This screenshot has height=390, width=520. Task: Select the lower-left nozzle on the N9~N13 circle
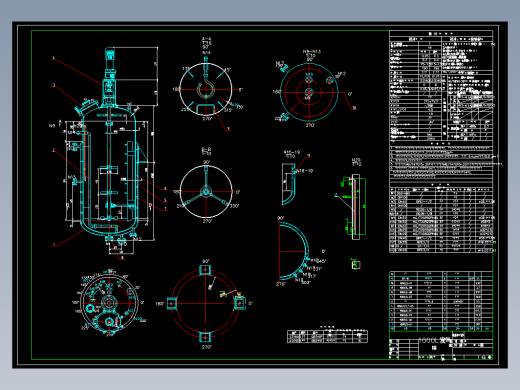(284, 117)
